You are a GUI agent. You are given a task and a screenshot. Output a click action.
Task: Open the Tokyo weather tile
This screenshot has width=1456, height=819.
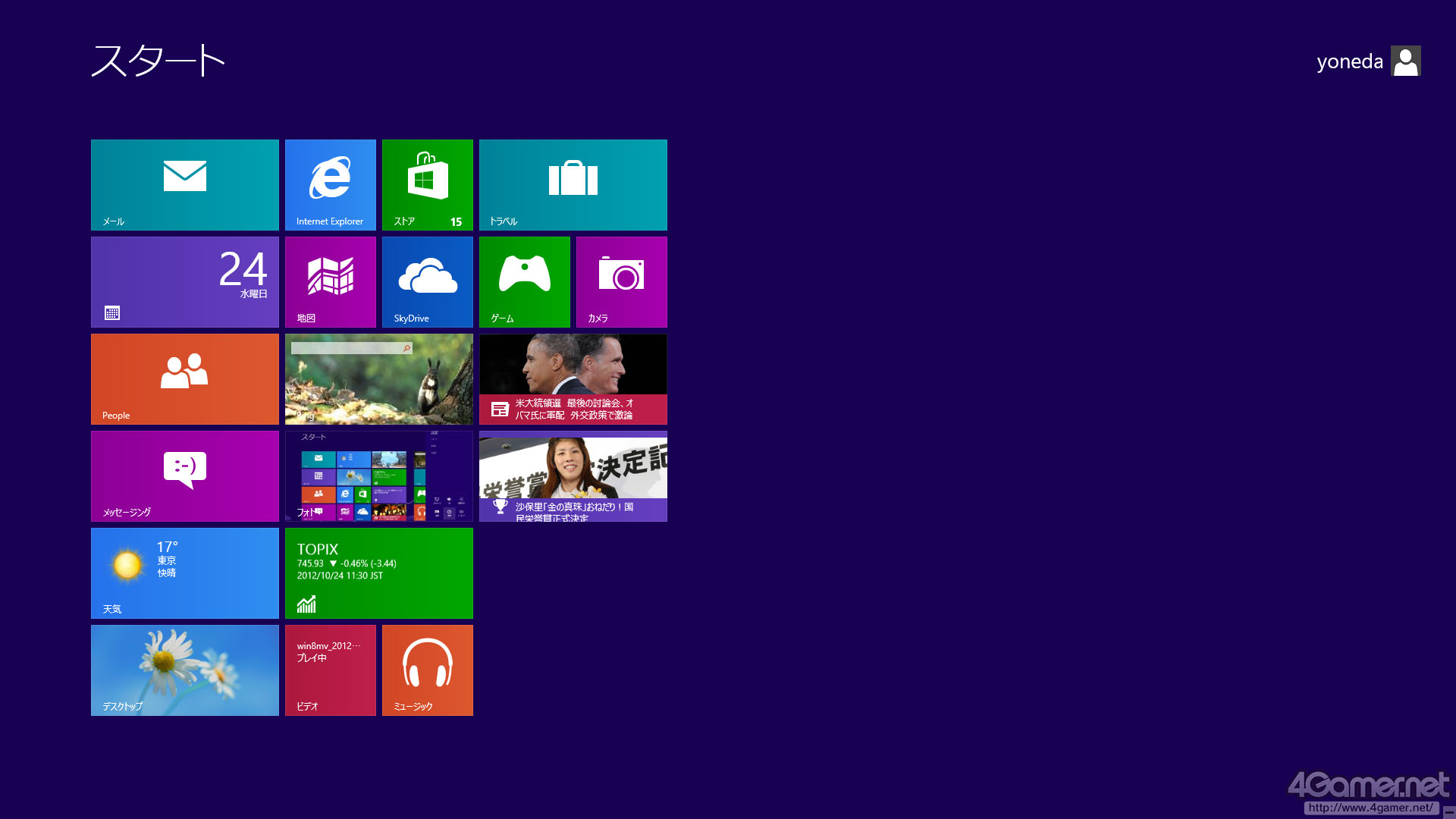(184, 573)
